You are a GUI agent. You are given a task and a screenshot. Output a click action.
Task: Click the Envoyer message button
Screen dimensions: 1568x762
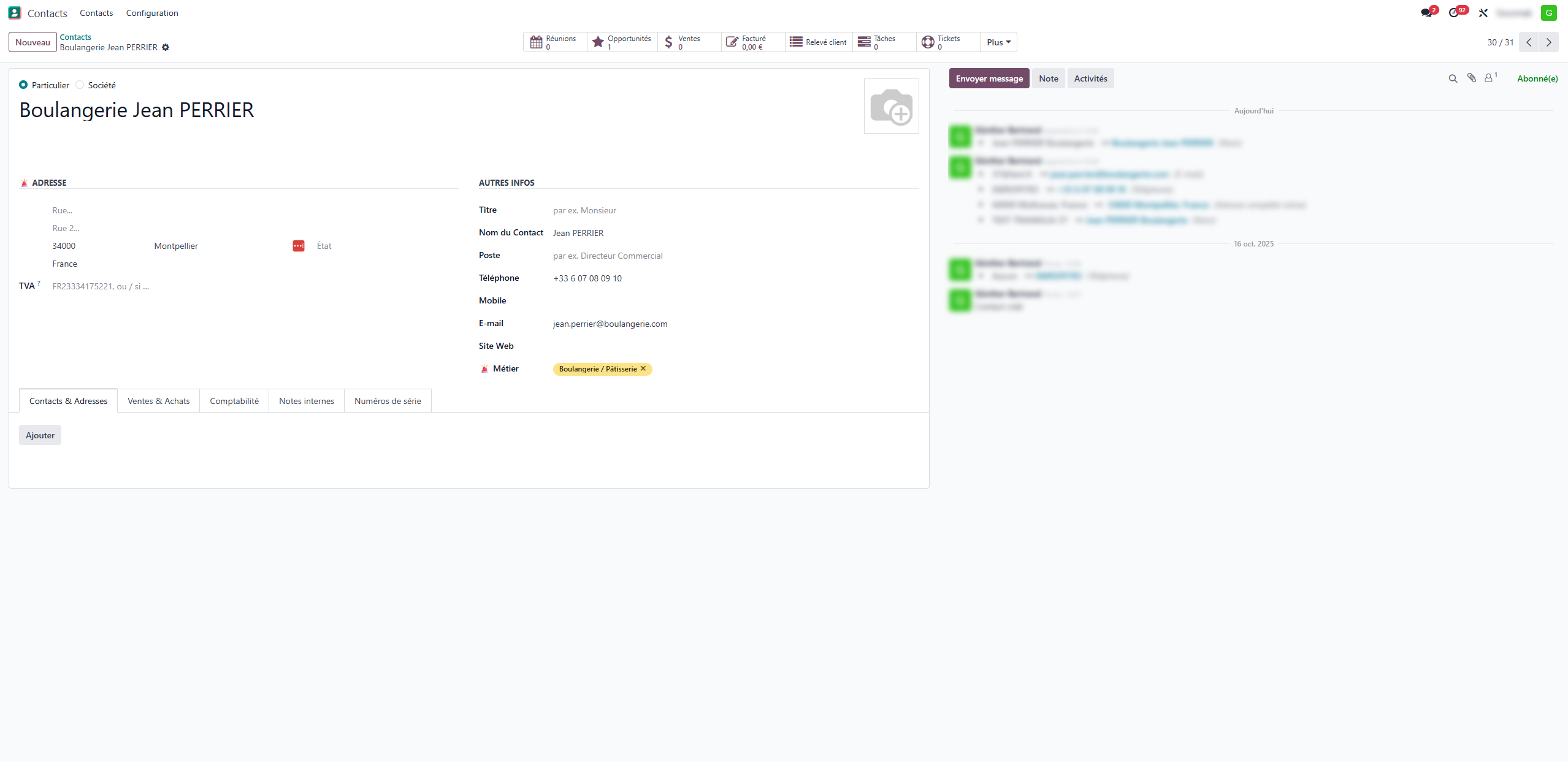(989, 78)
